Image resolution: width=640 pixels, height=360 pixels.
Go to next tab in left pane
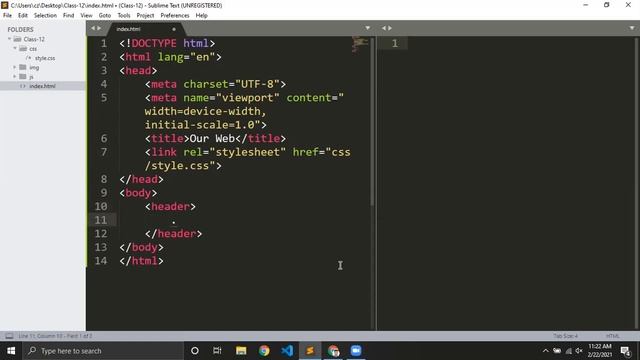click(99, 28)
